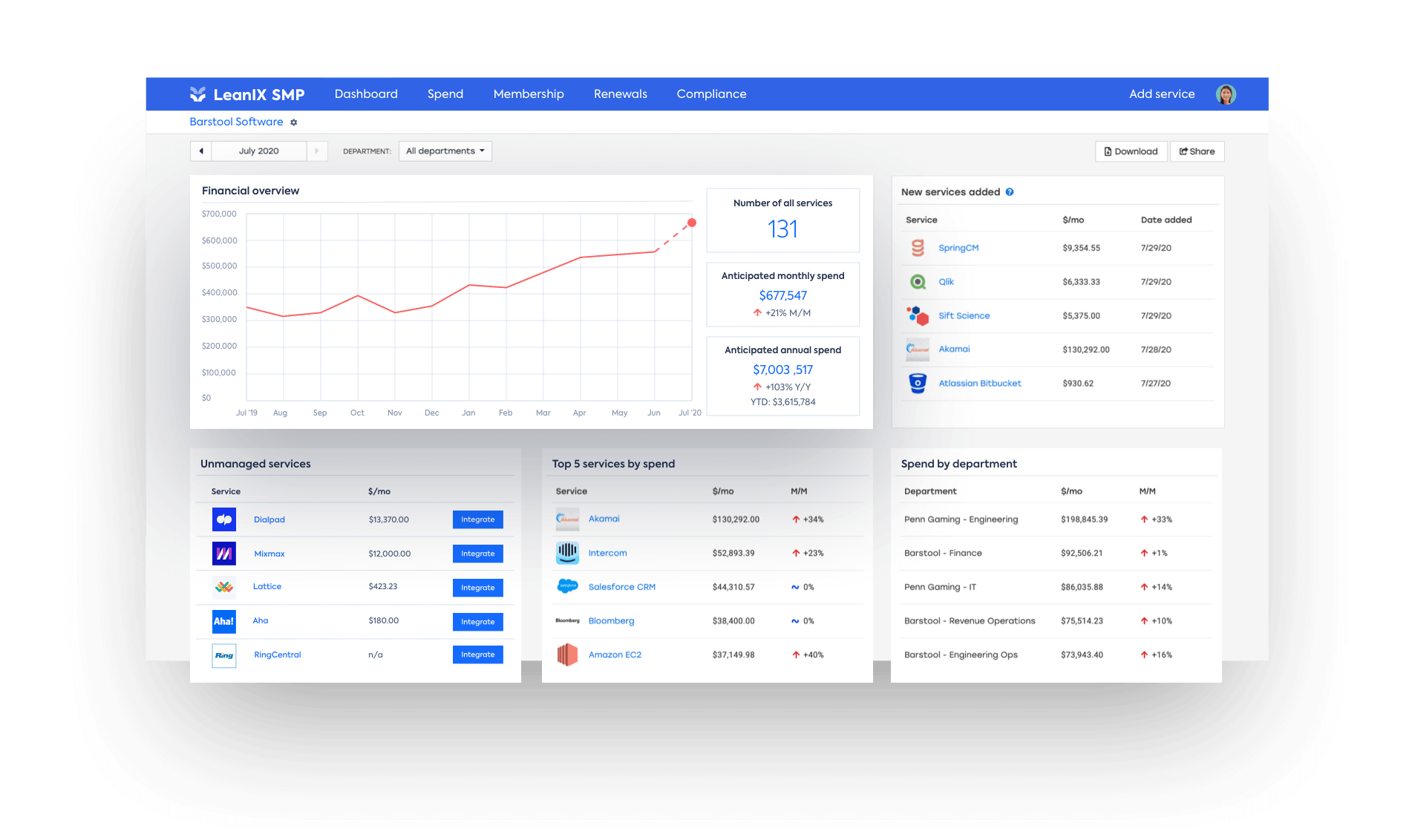This screenshot has height=840, width=1415.
Task: Click the LeanIX SMP logo icon
Action: [x=197, y=94]
